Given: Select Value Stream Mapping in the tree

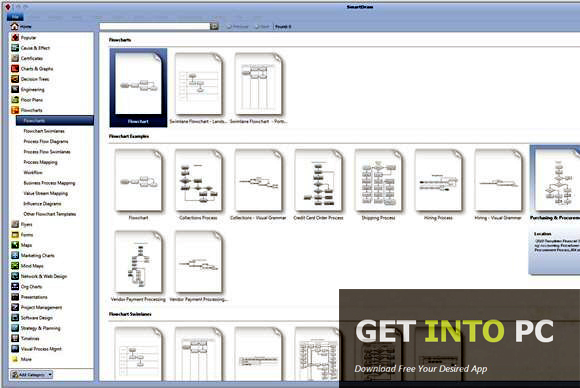Looking at the screenshot, I should tap(45, 193).
